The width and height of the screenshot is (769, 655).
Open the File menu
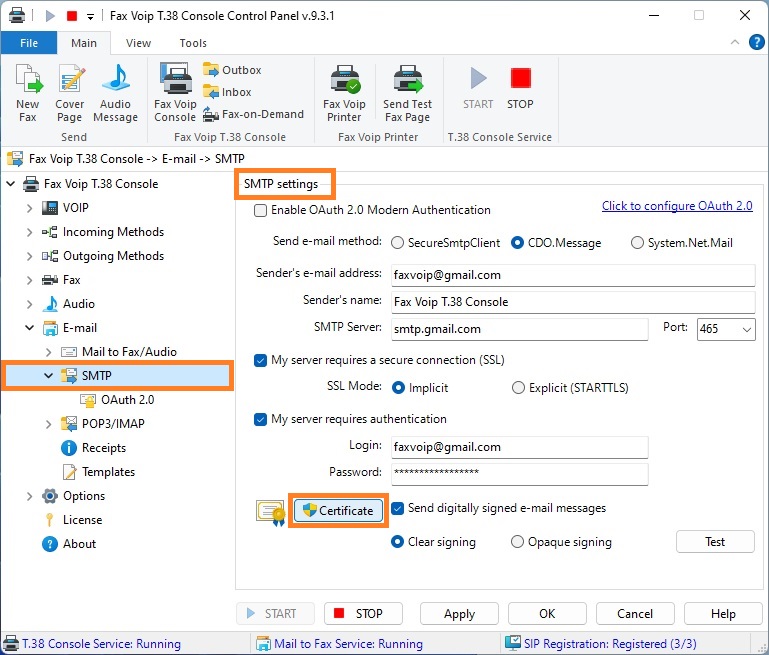click(29, 43)
